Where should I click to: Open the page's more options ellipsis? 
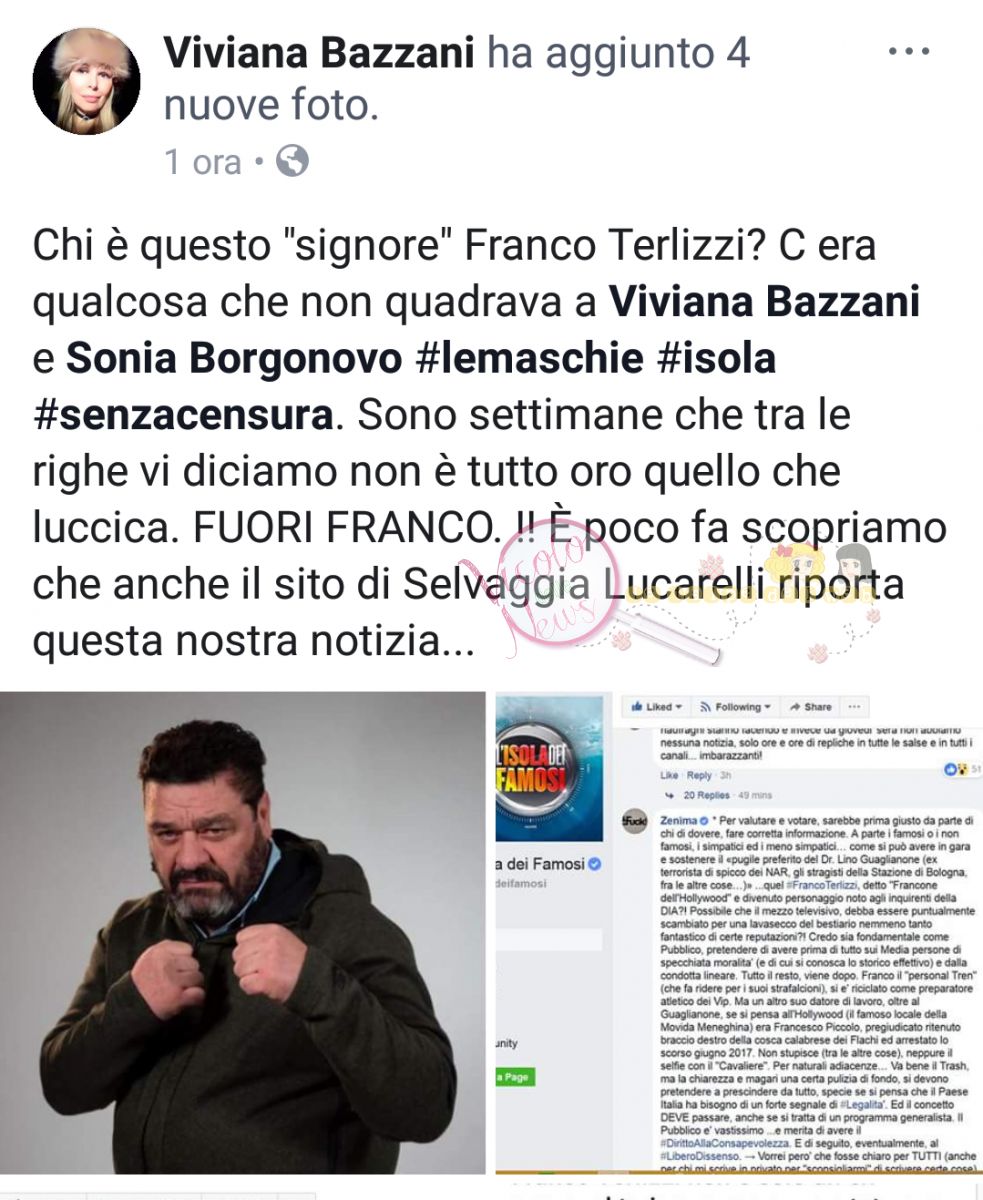point(854,707)
